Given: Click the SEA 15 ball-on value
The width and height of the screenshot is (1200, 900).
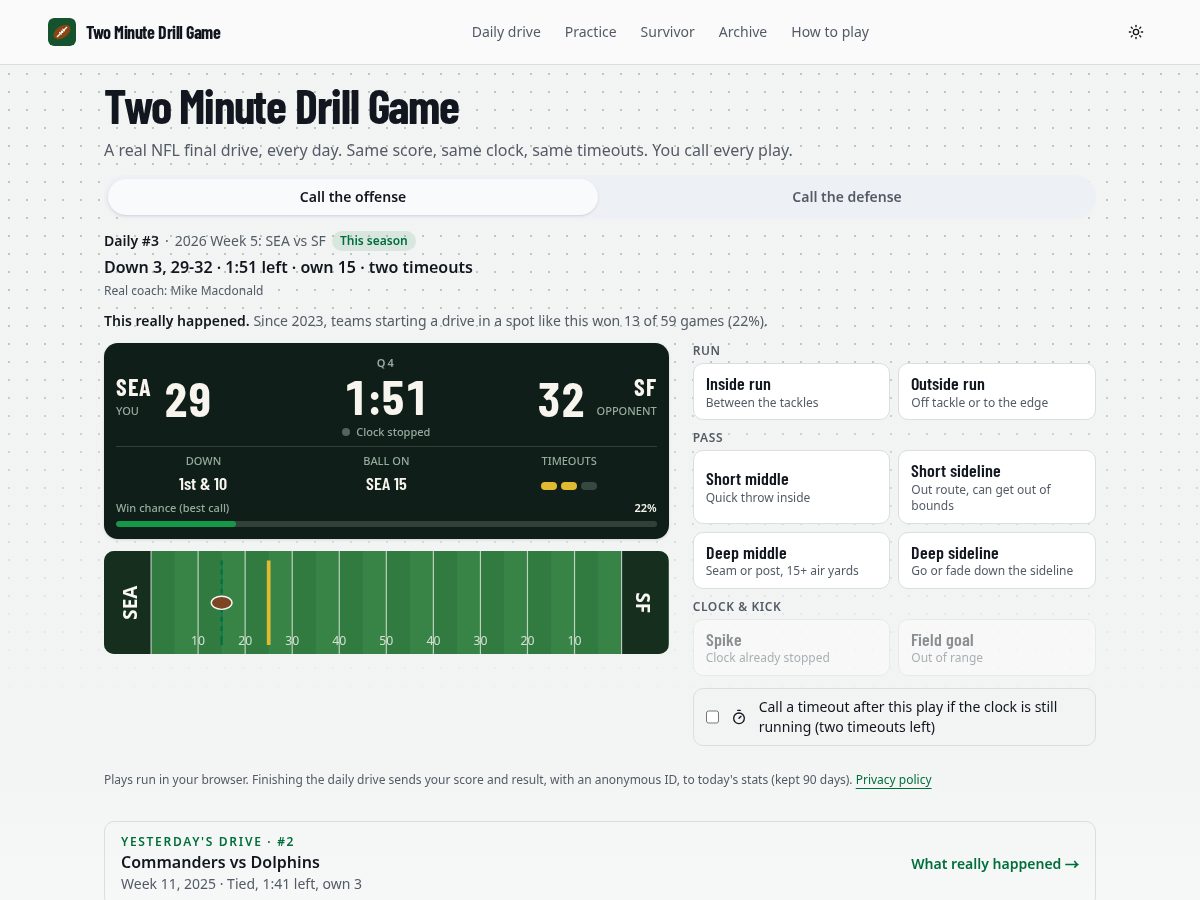Looking at the screenshot, I should (386, 484).
